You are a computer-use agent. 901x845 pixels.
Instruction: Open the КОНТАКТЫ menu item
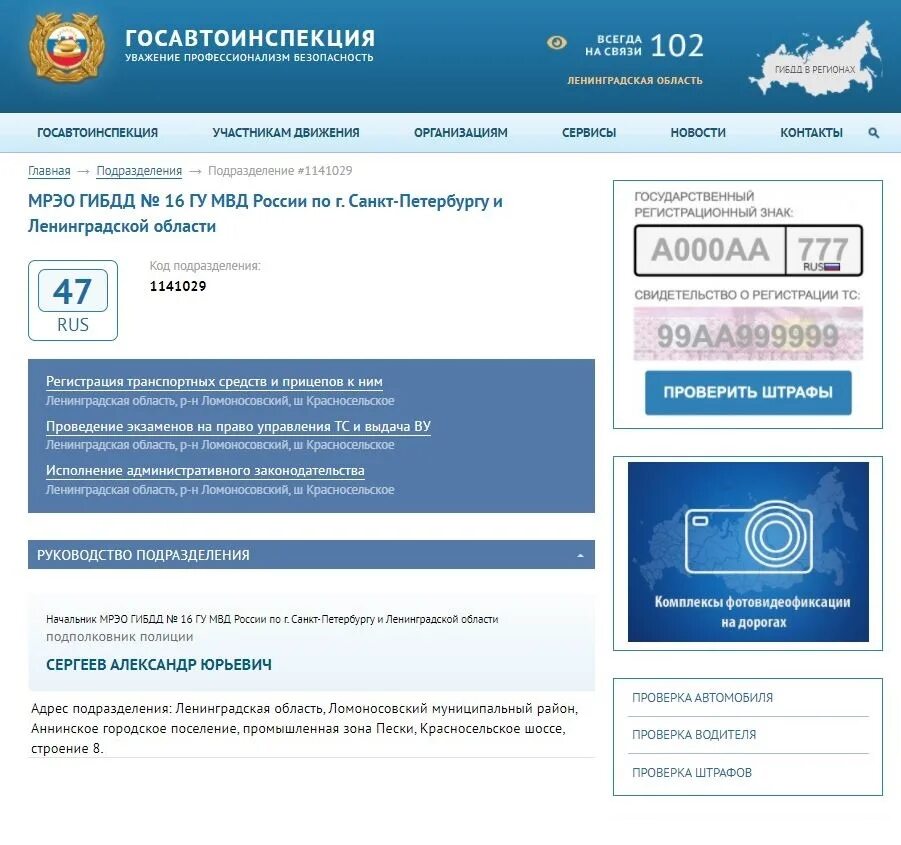click(x=811, y=133)
